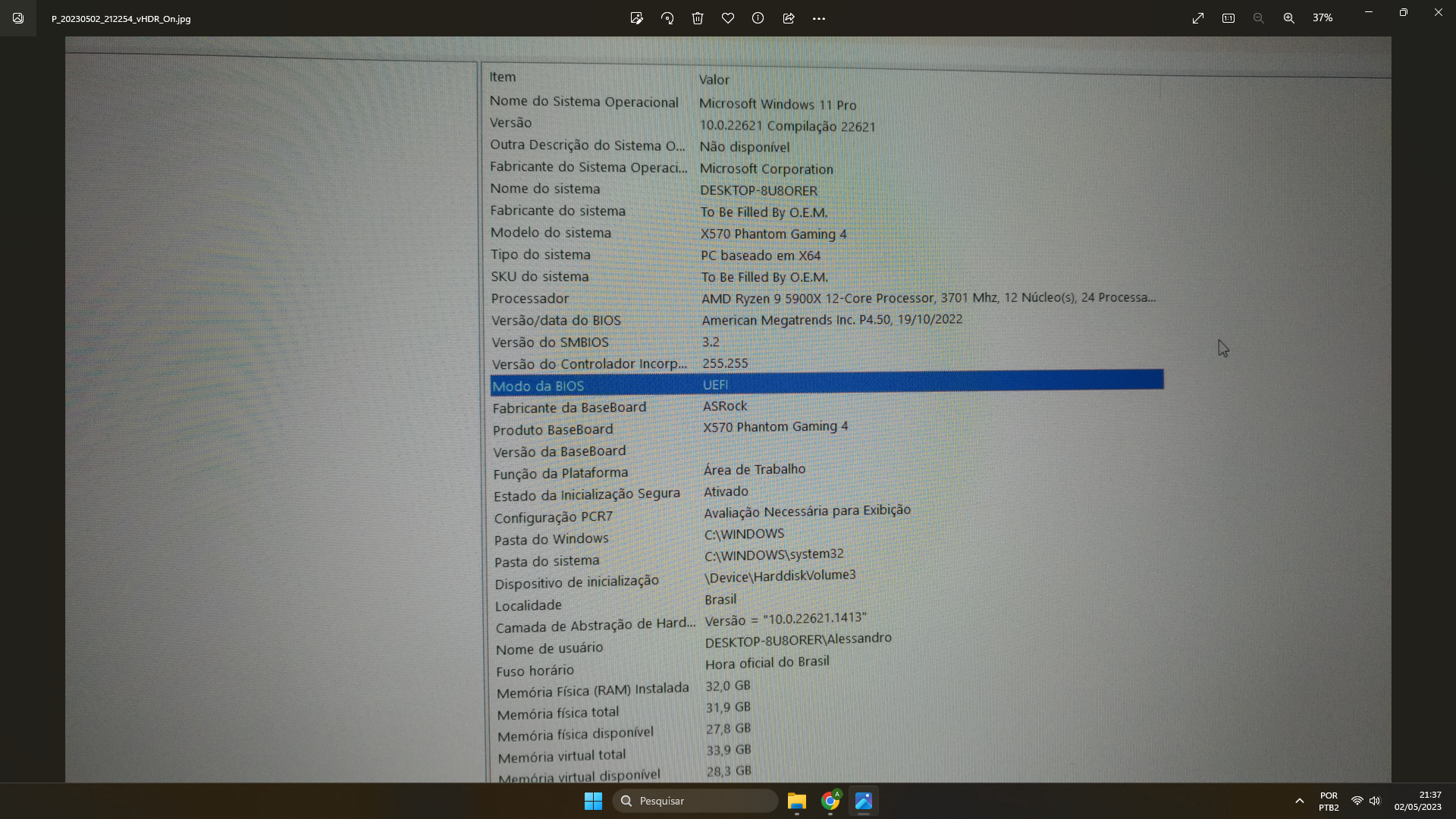Rotate the photo
This screenshot has width=1456, height=819.
pyautogui.click(x=667, y=18)
